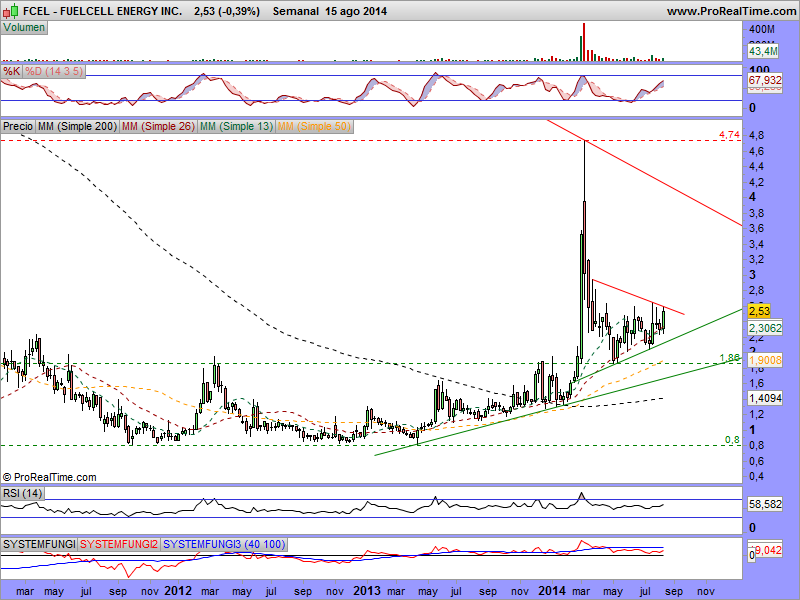
Task: Click the MM (Simple 200) moving average label
Action: (78, 126)
